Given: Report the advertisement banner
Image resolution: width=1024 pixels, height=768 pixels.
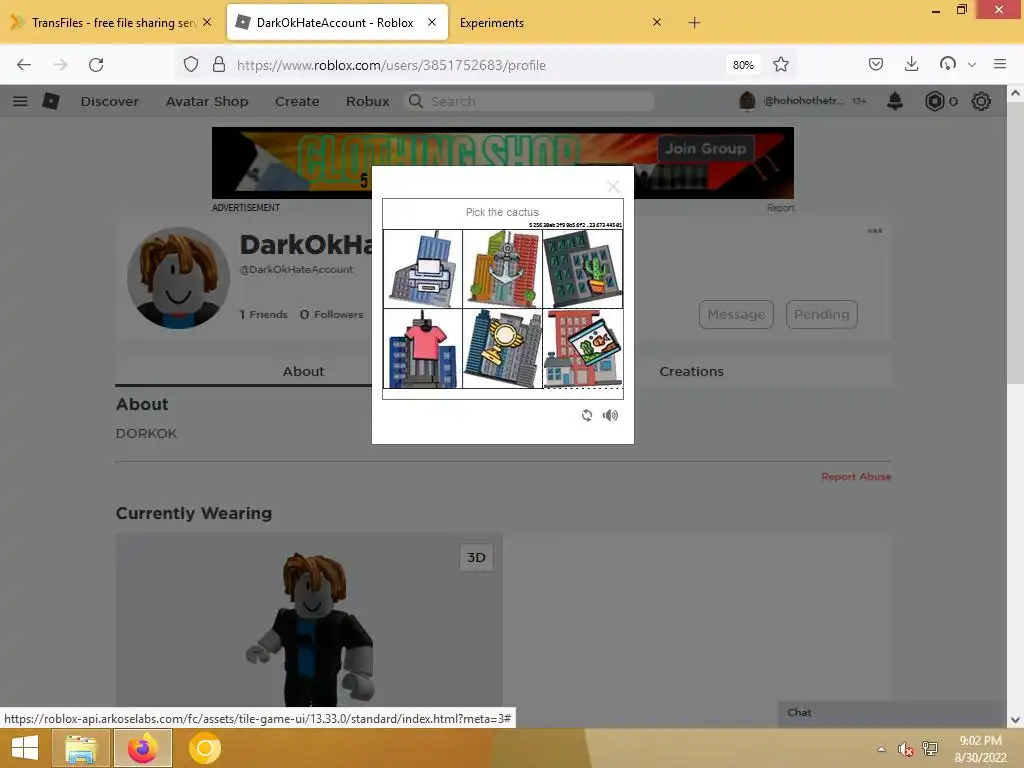Looking at the screenshot, I should pyautogui.click(x=780, y=208).
